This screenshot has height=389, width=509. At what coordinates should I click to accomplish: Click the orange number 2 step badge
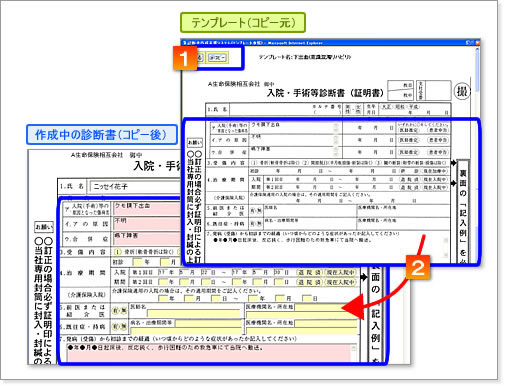[x=418, y=267]
